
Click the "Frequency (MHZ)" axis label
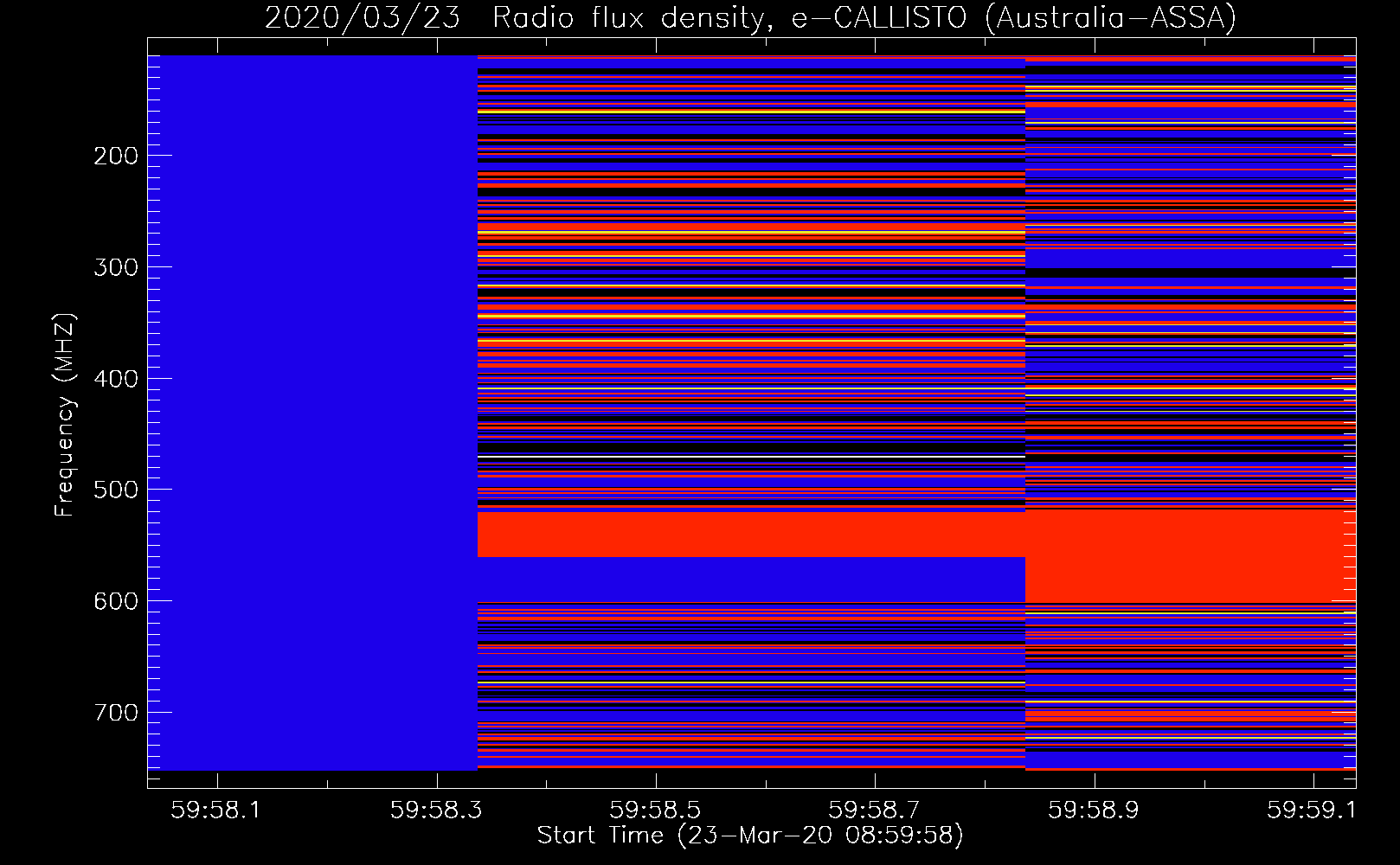pyautogui.click(x=65, y=414)
